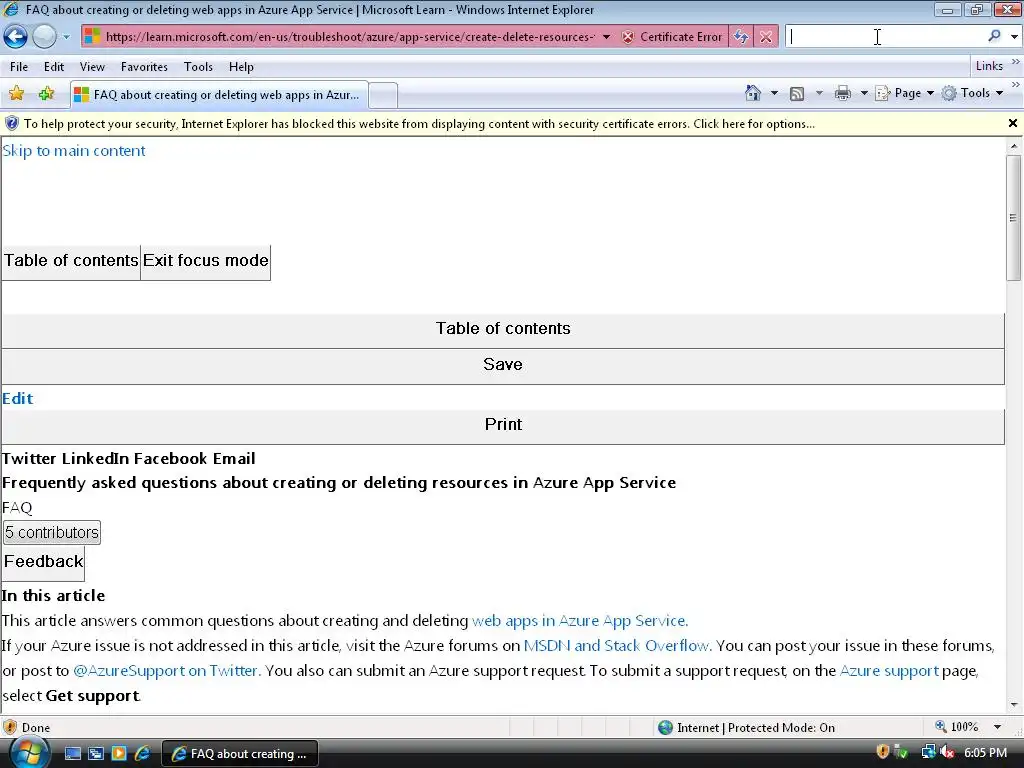The image size is (1024, 768).
Task: Click FAQ about creating taskbar button
Action: click(x=240, y=754)
